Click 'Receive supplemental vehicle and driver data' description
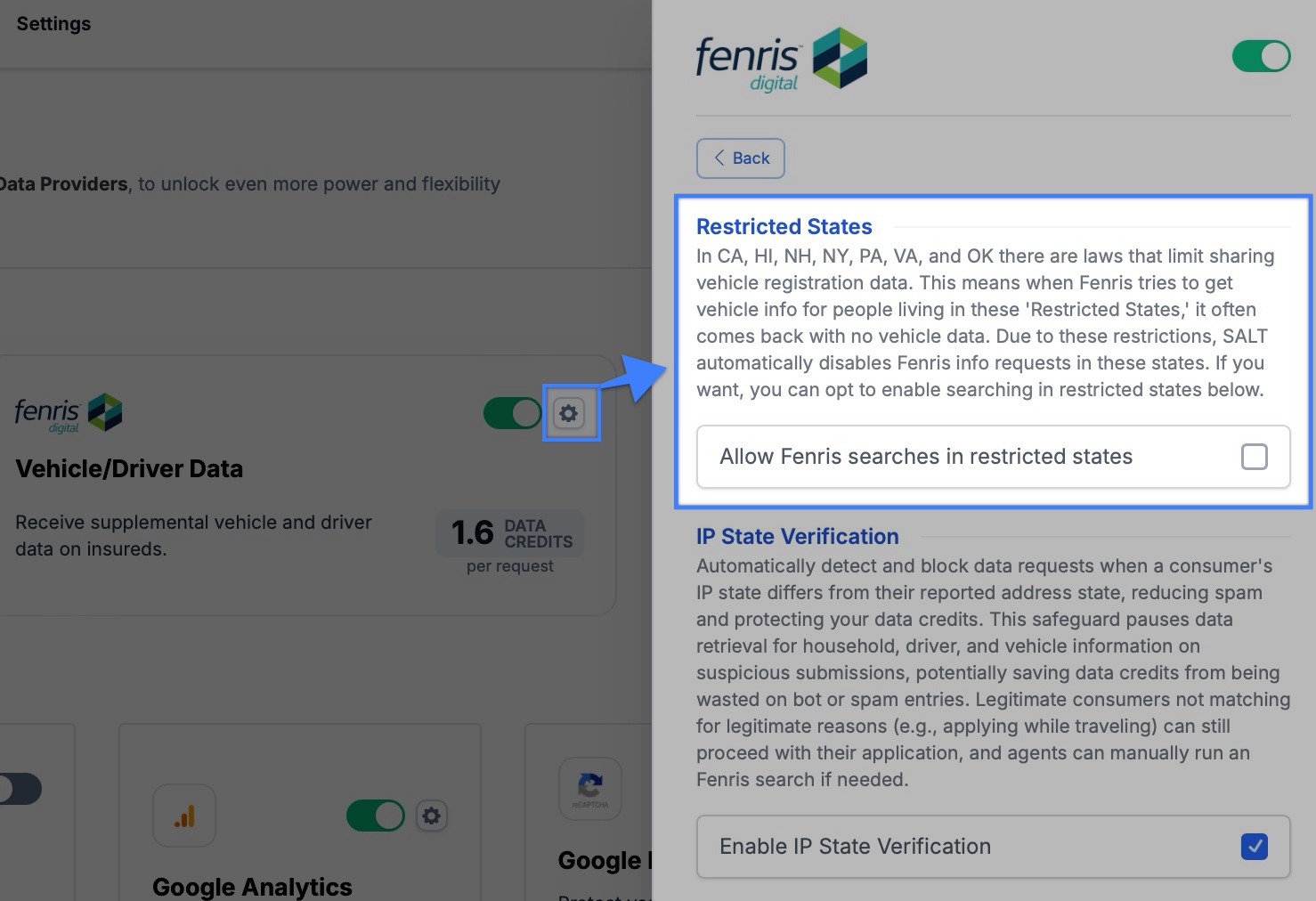 (193, 536)
